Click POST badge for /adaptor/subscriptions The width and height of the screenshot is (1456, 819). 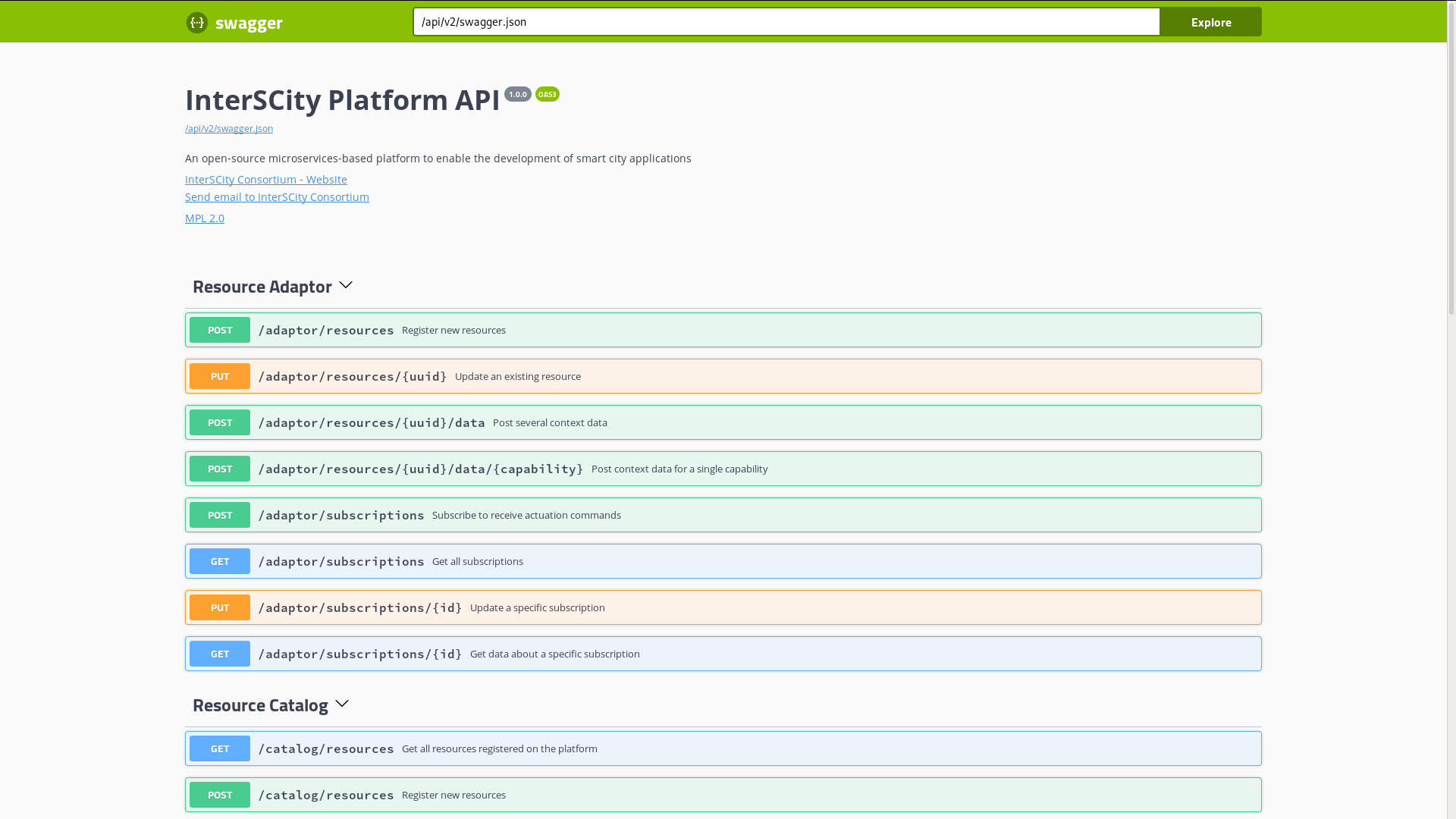[x=220, y=516]
